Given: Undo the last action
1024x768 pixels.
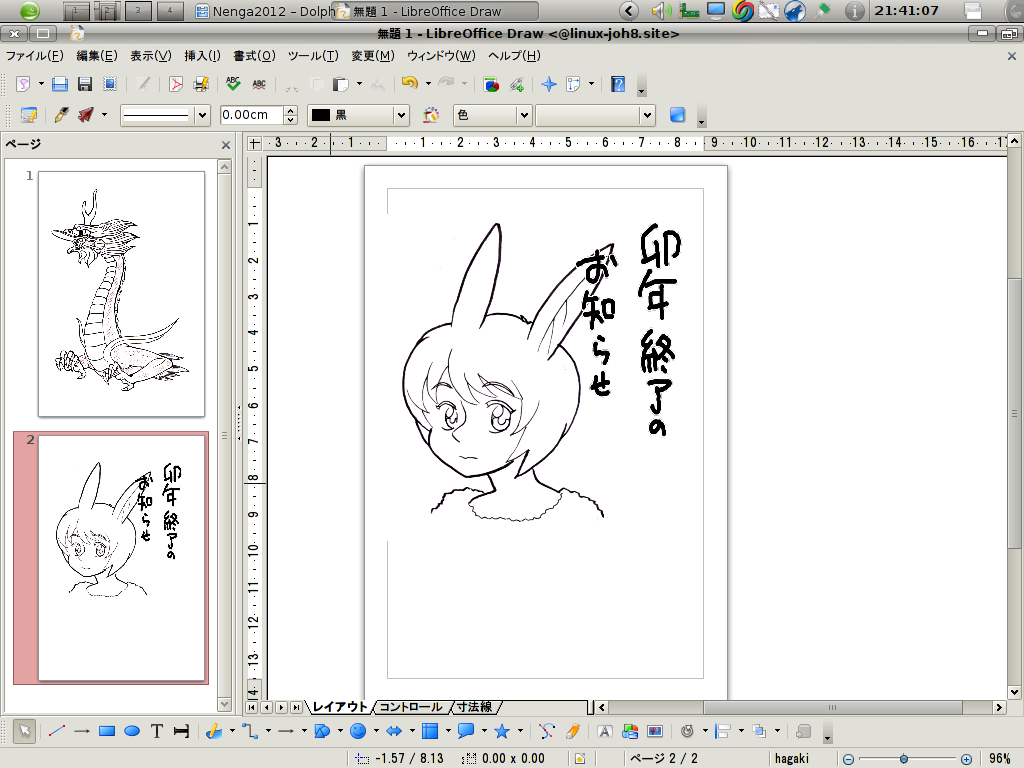Looking at the screenshot, I should pos(410,84).
